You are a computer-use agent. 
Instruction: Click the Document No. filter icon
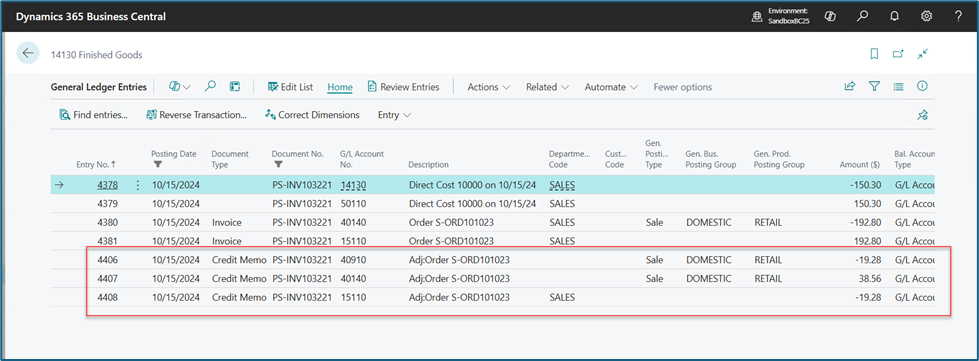point(277,165)
